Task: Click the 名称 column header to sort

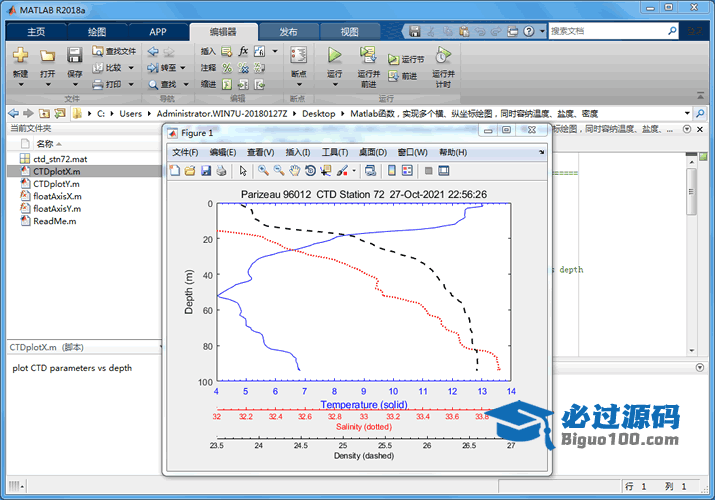Action: 45,144
